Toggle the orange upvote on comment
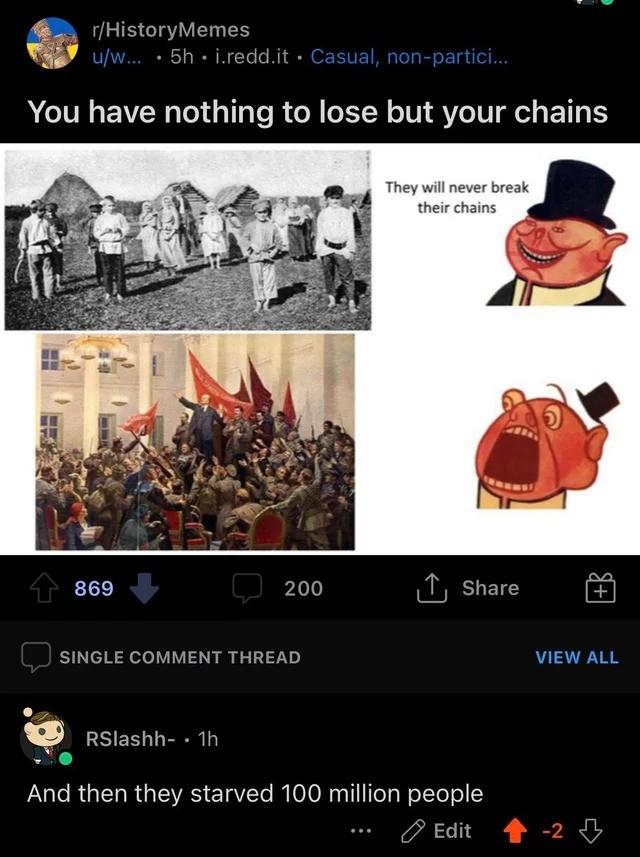640x857 pixels. [x=514, y=831]
